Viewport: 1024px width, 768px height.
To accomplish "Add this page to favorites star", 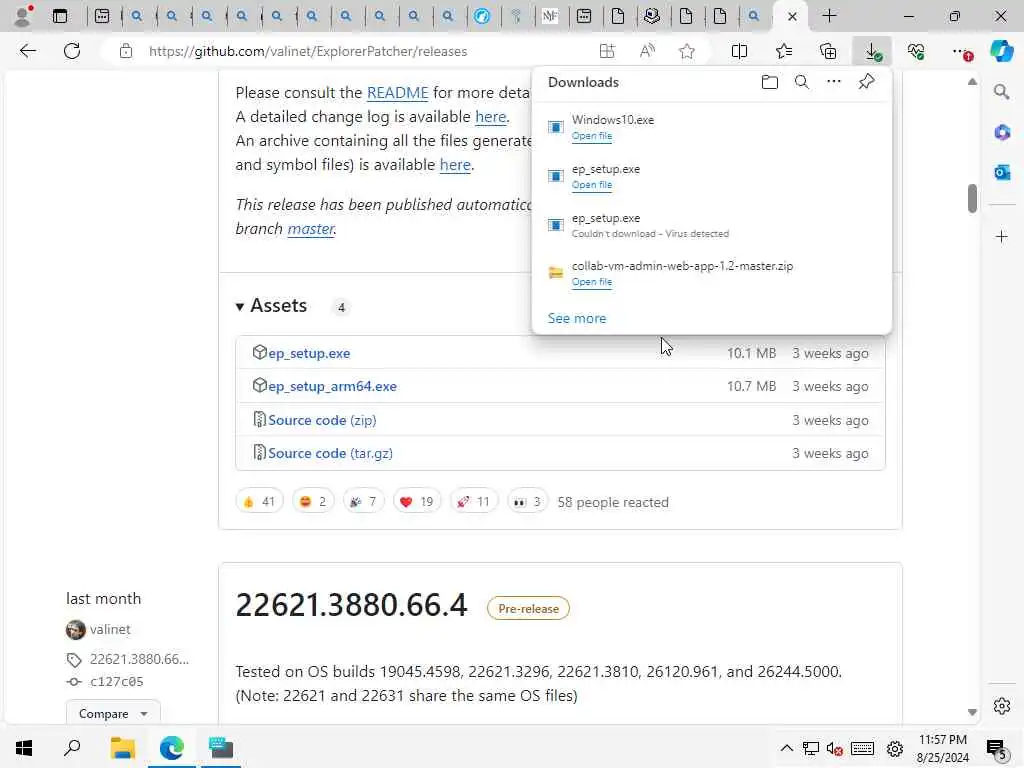I will (x=686, y=51).
